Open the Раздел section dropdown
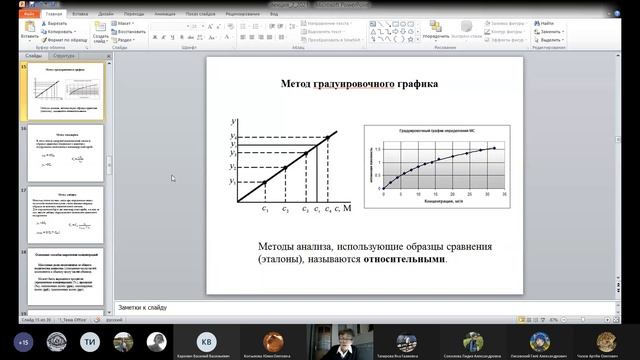Screen dimensions: 640x360 (x=123, y=40)
